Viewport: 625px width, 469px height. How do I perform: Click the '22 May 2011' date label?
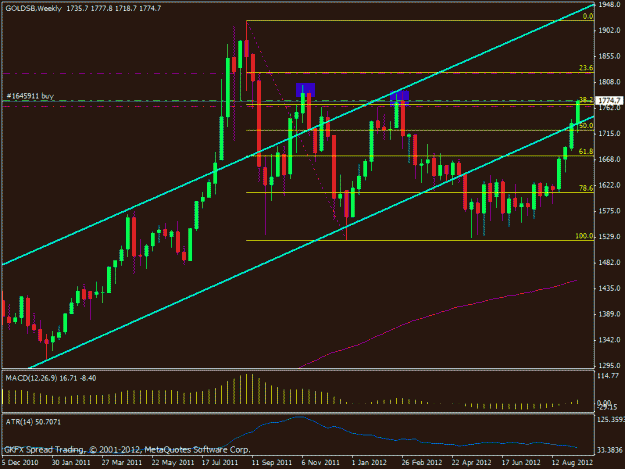pos(173,463)
